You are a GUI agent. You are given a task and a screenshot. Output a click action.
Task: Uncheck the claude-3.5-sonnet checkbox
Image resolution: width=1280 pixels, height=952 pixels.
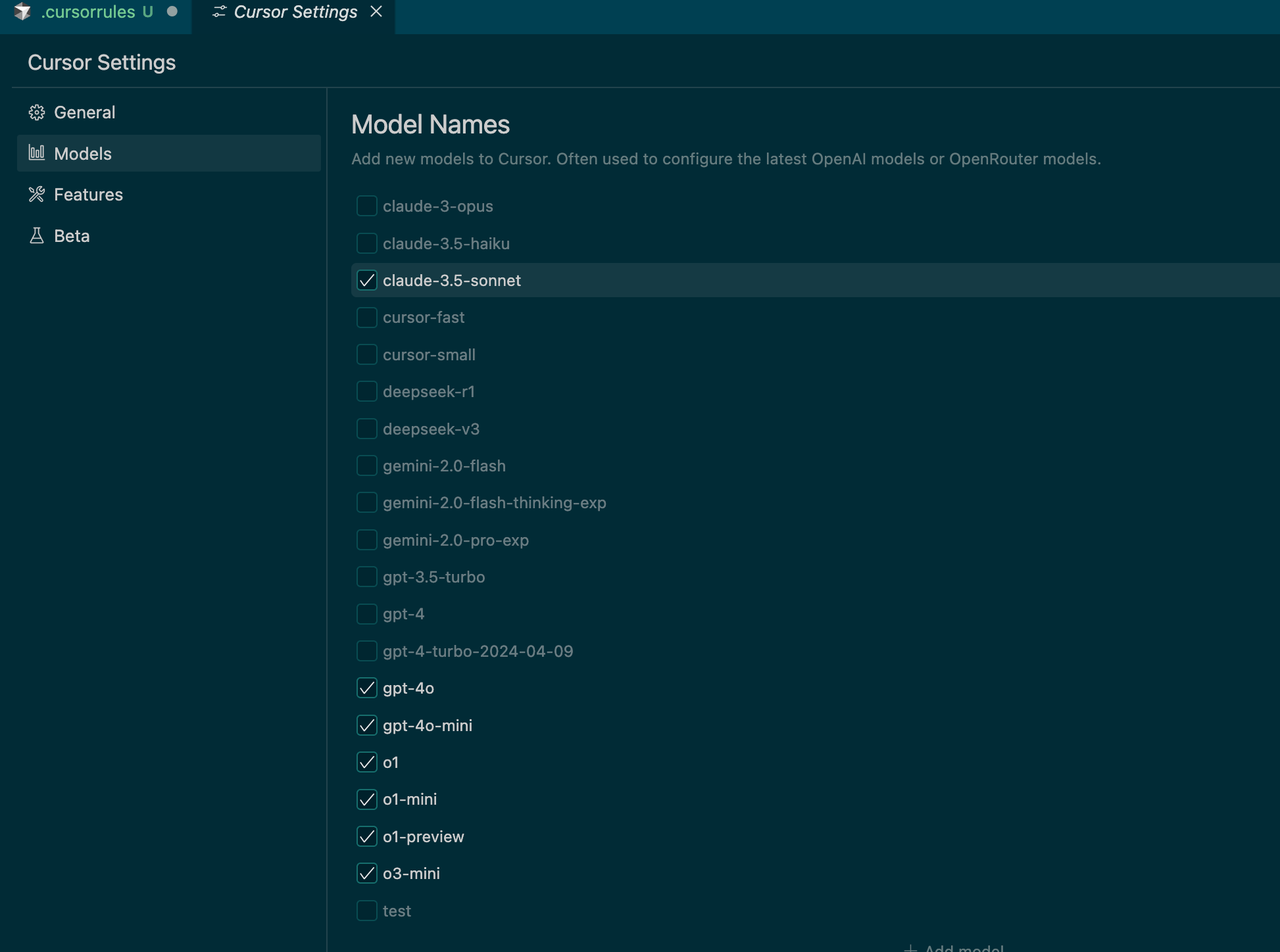click(x=367, y=280)
